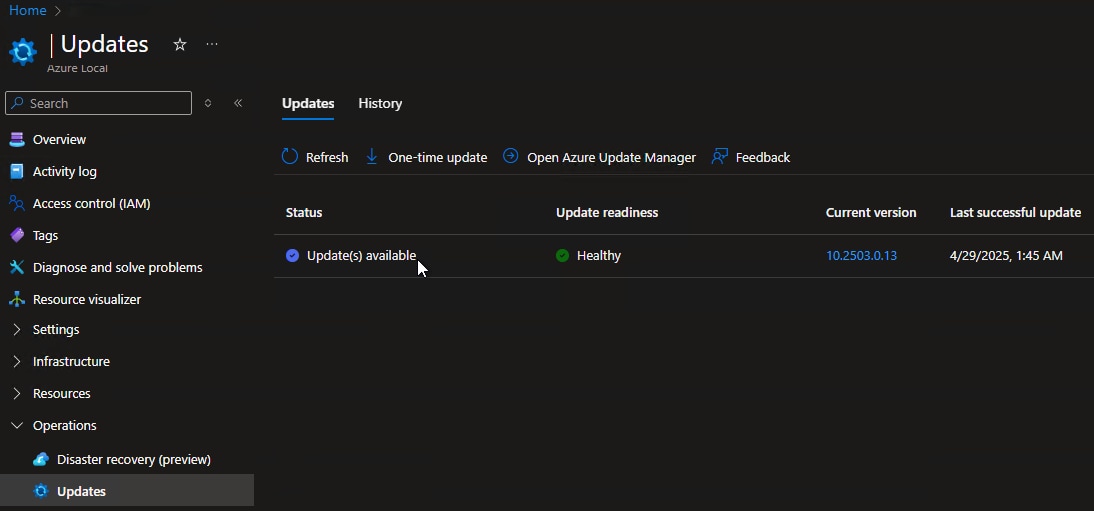1094x511 pixels.
Task: Click the blue update available status icon
Action: point(292,256)
